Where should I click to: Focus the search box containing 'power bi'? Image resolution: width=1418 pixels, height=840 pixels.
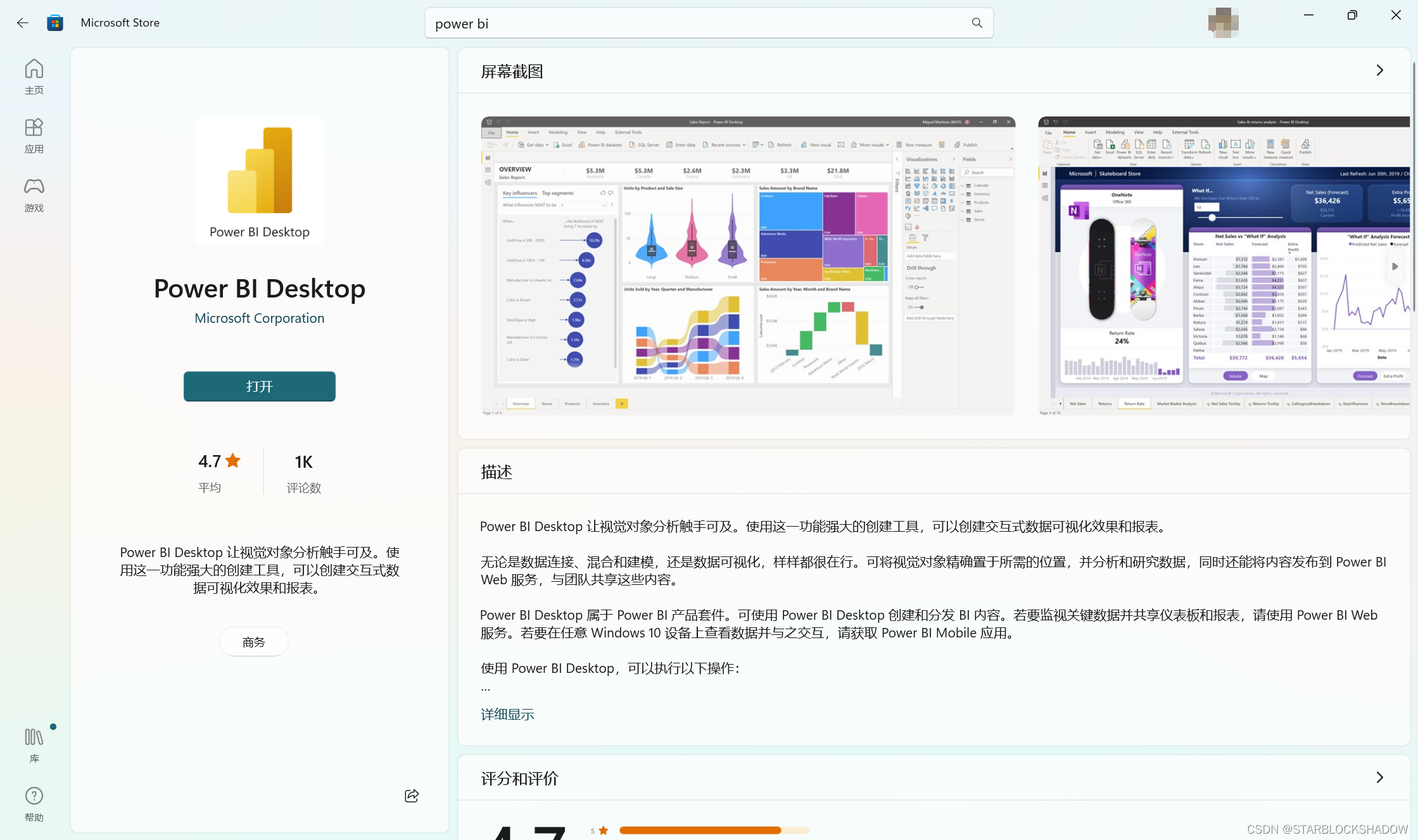709,23
